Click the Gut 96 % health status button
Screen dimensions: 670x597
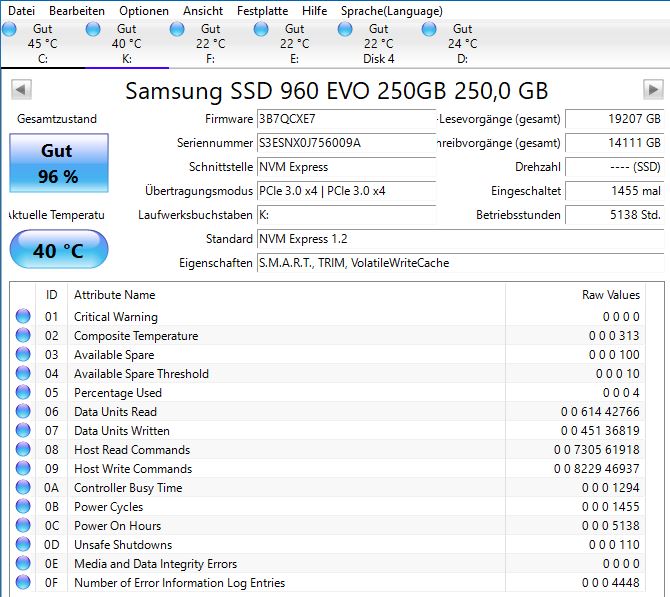pos(59,163)
